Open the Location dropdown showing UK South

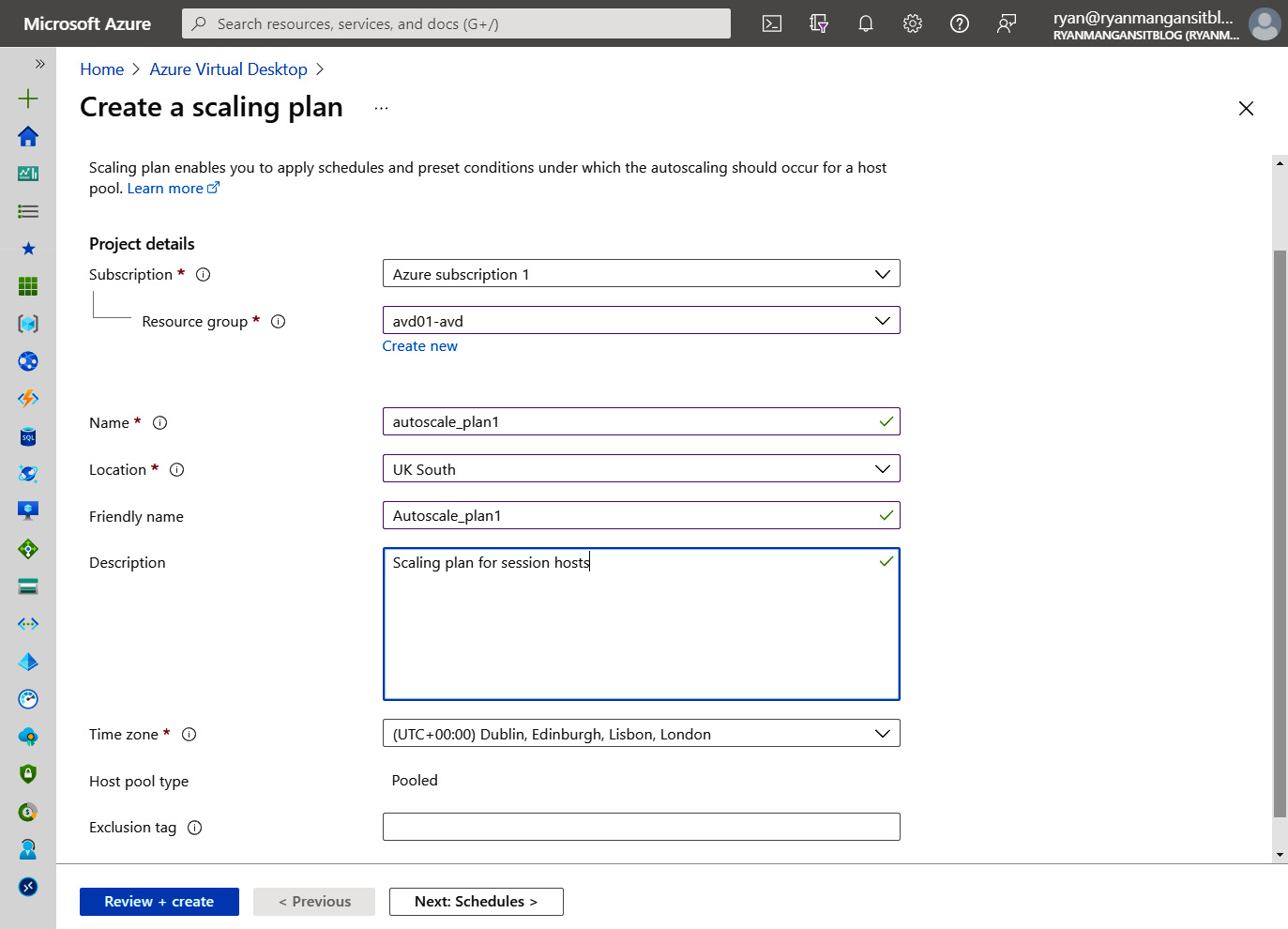pos(641,468)
